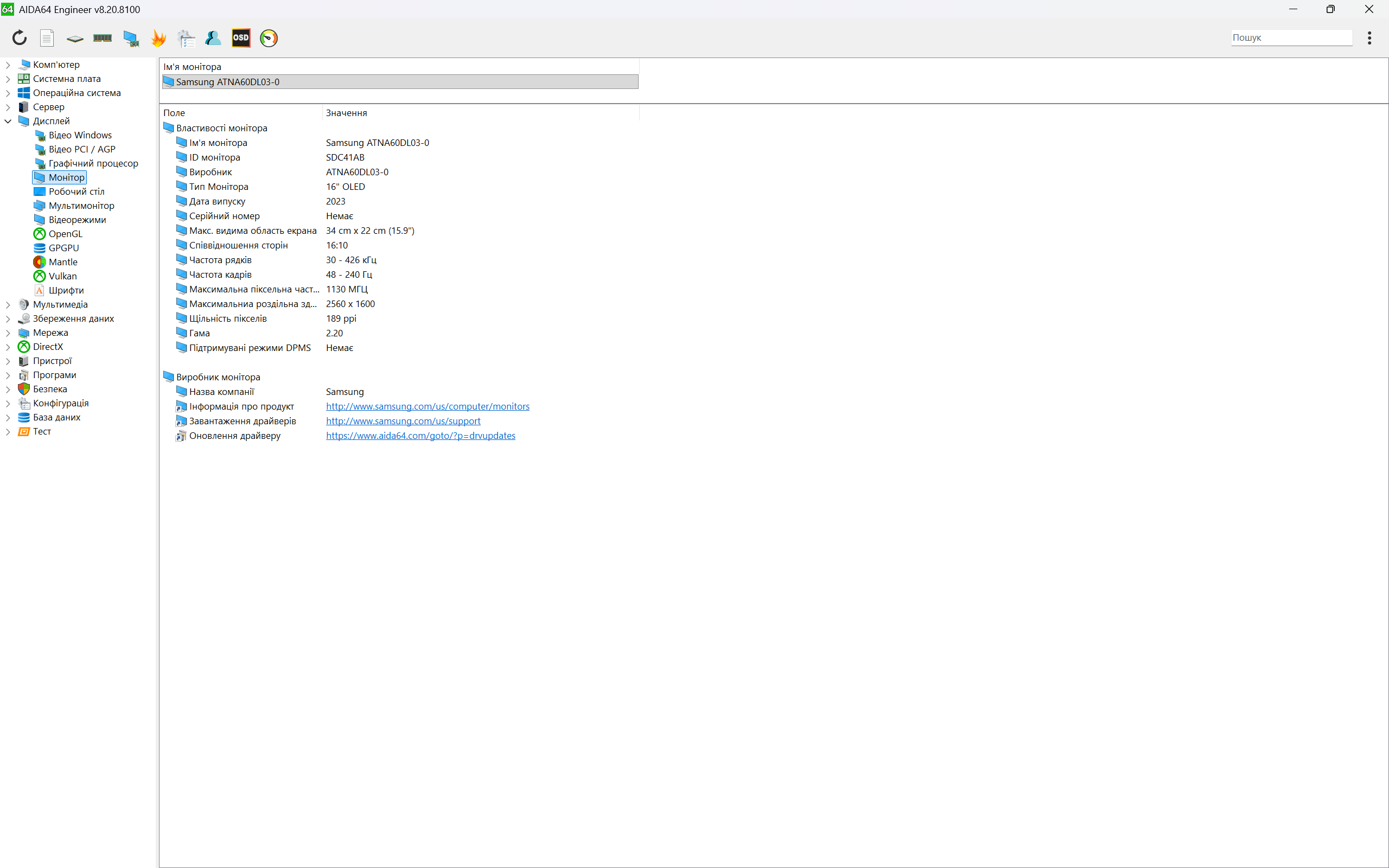The height and width of the screenshot is (868, 1389).
Task: Open the monitor diagnostics toolbar icon
Action: pyautogui.click(x=131, y=38)
